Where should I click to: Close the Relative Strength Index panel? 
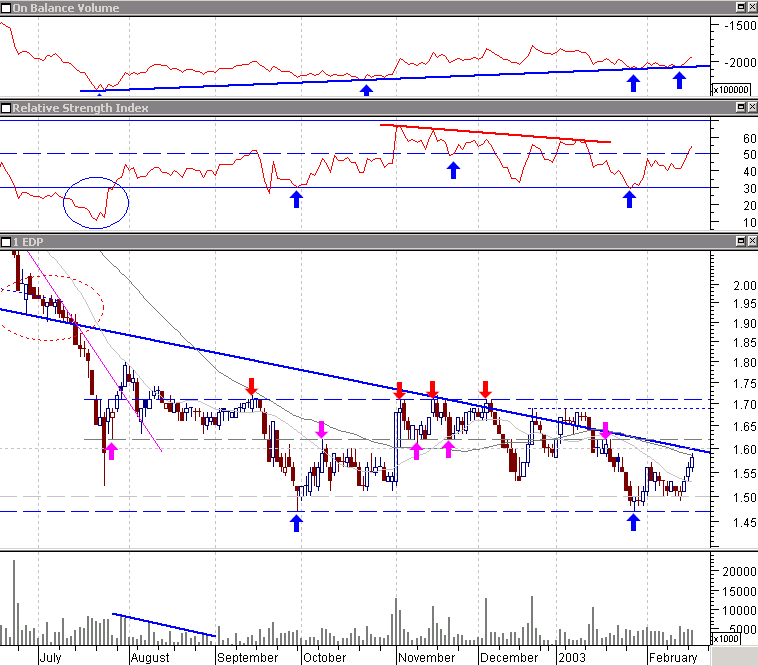tap(752, 107)
